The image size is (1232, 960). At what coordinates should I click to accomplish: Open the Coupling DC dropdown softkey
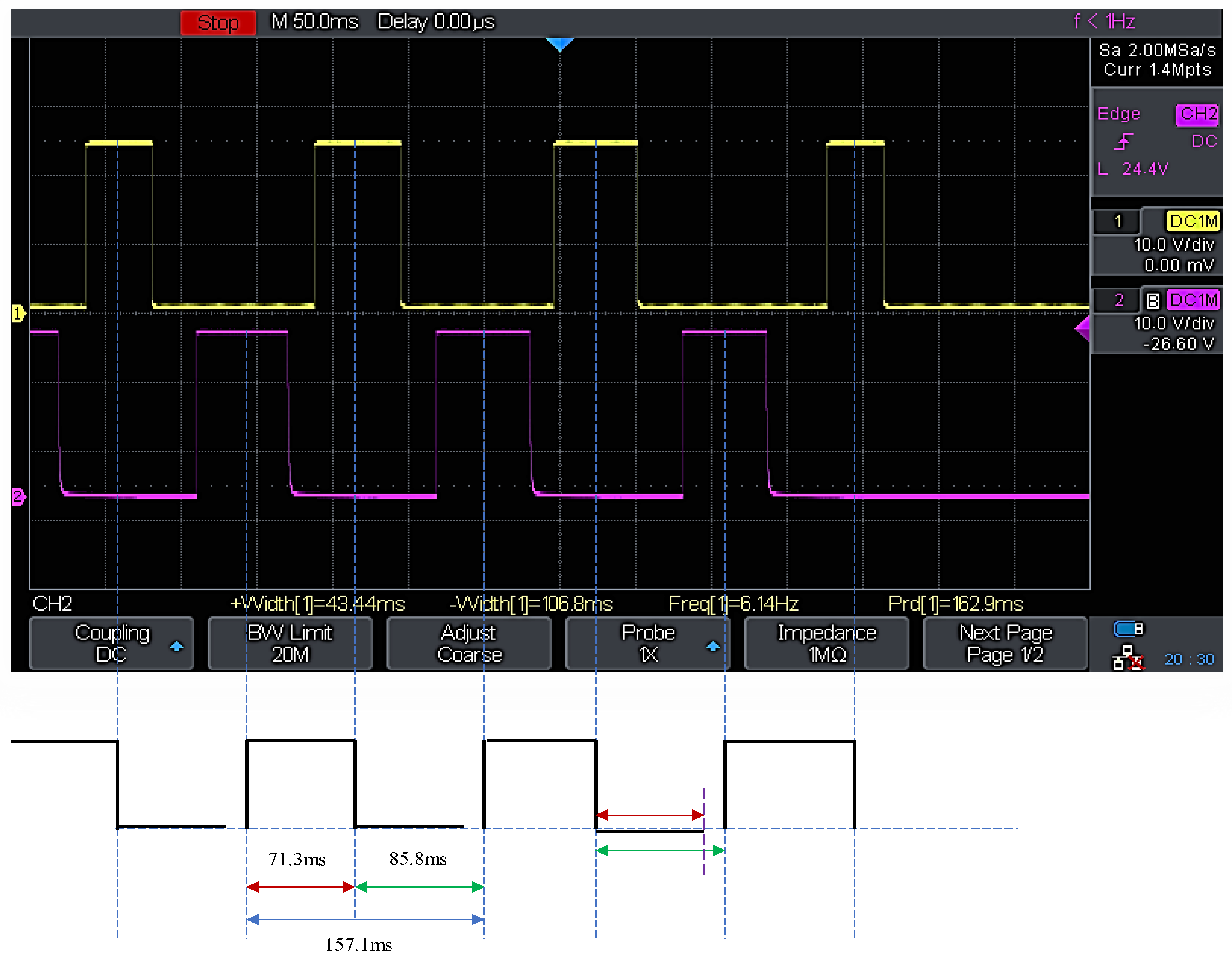click(x=112, y=644)
